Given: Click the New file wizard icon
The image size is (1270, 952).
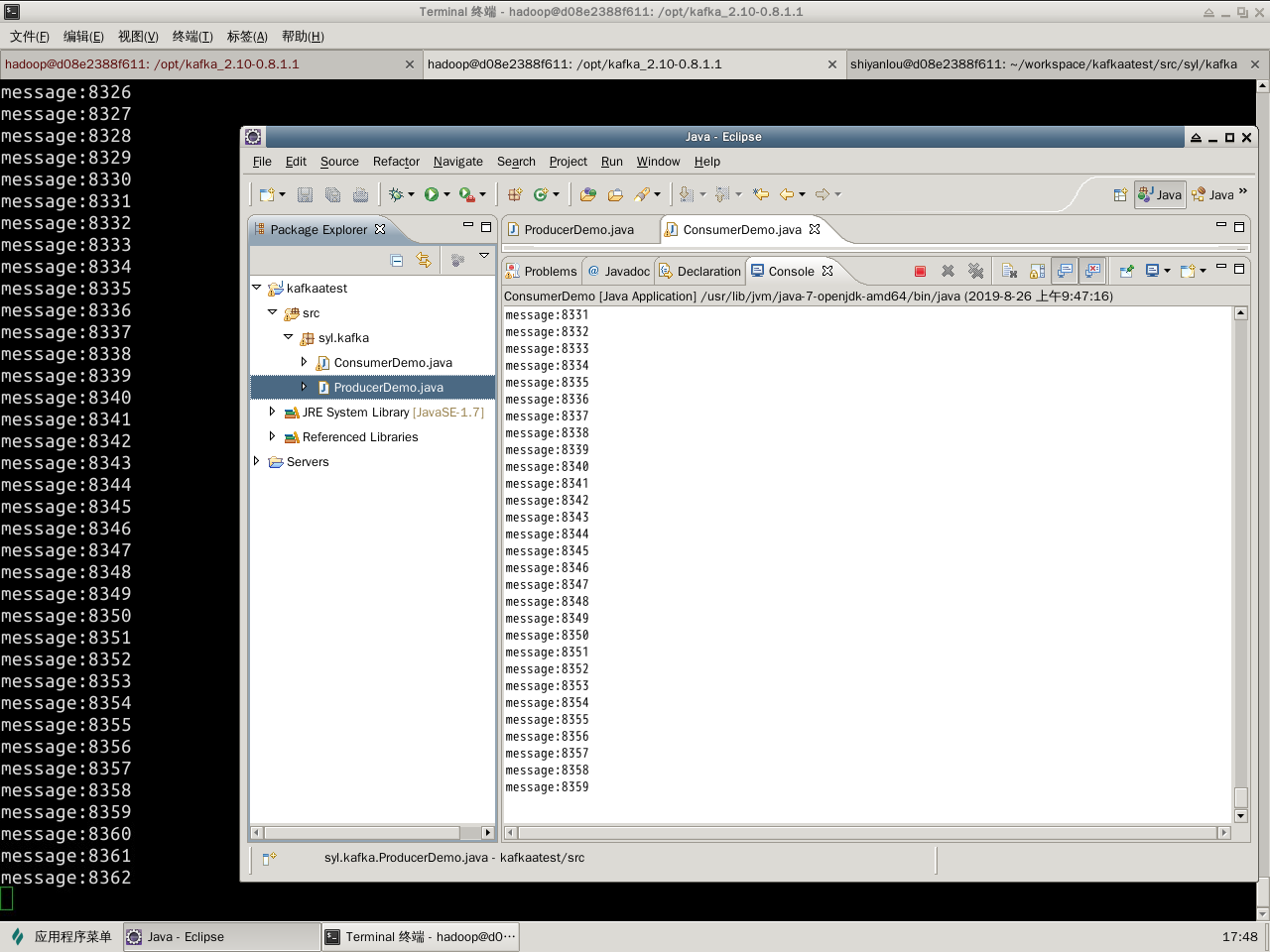Looking at the screenshot, I should tap(266, 194).
